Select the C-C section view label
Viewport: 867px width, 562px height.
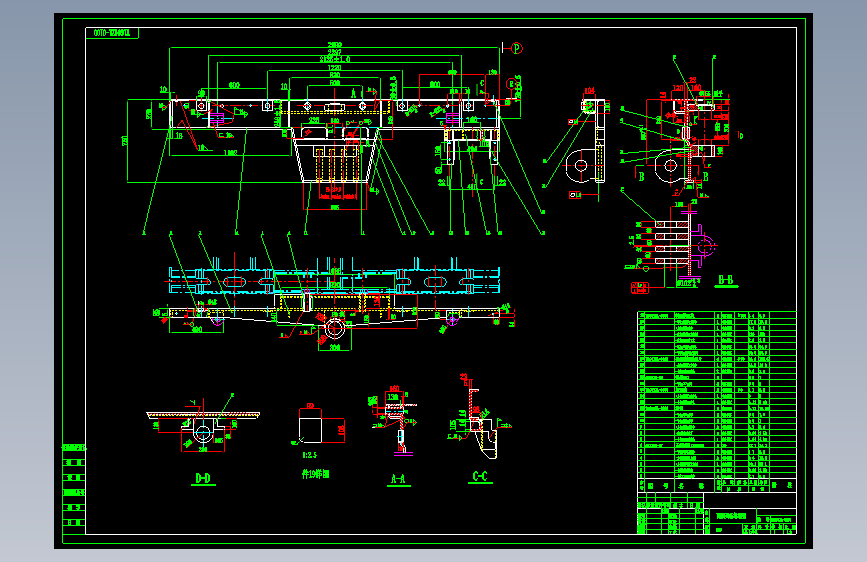(480, 477)
